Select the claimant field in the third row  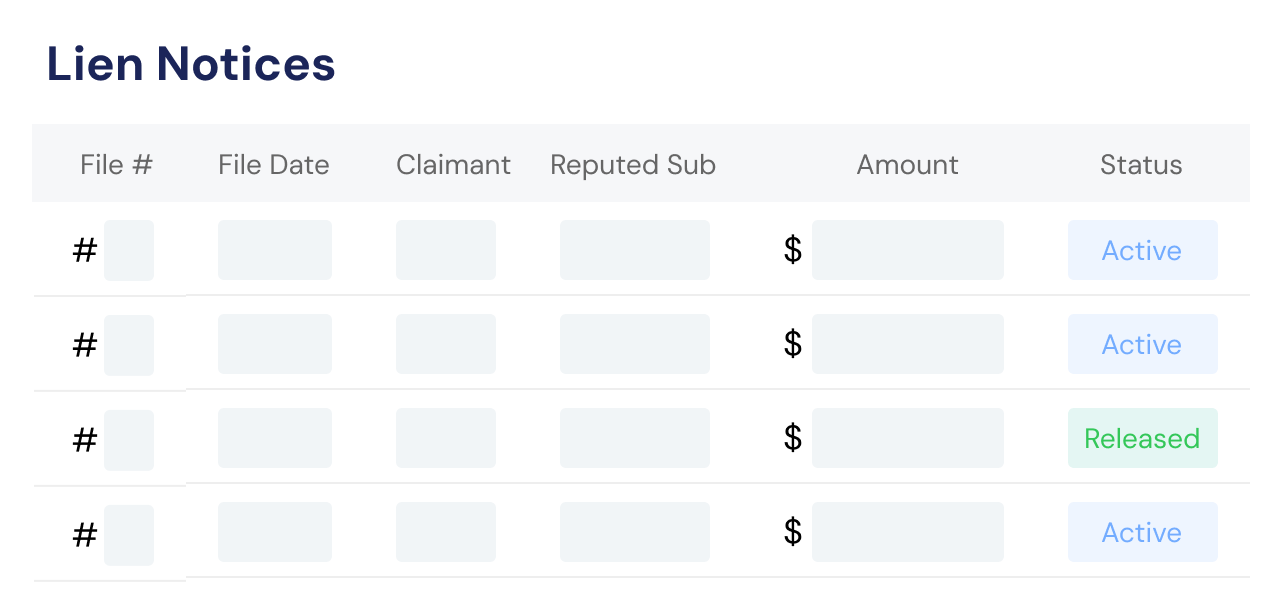point(446,438)
